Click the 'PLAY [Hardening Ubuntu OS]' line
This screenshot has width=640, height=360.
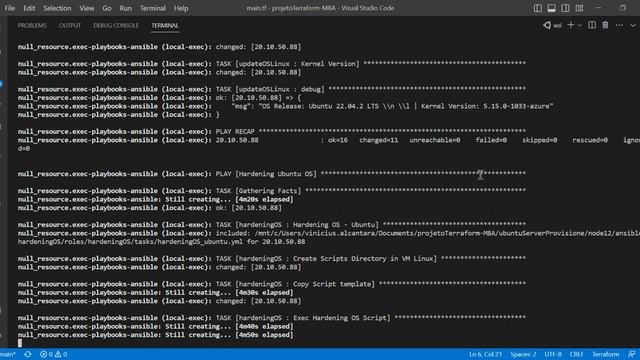271,174
